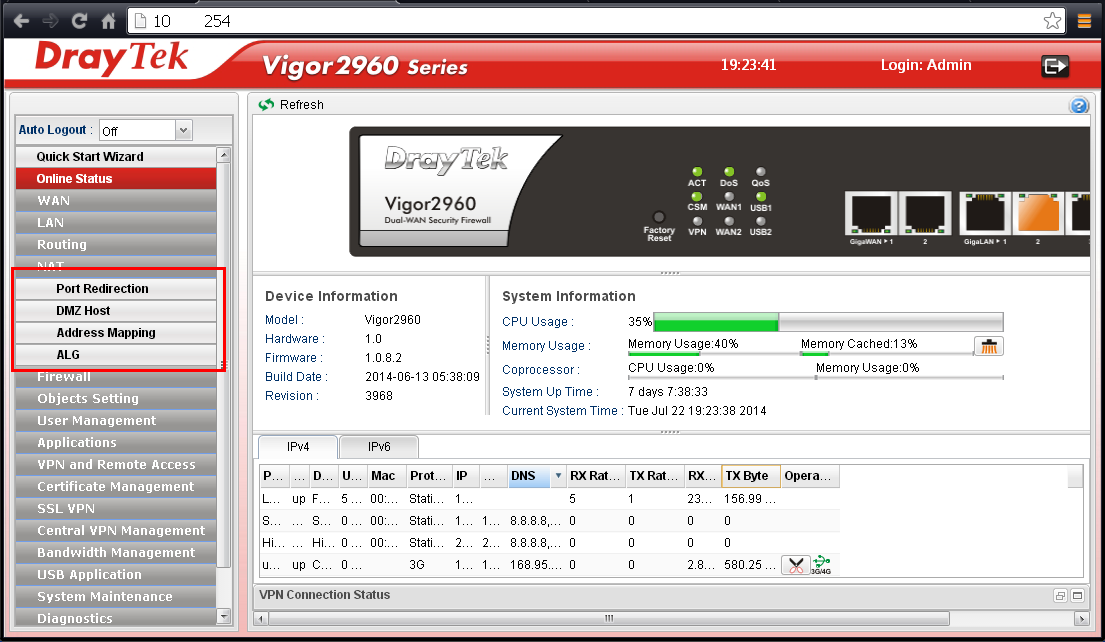Open Certificate Management menu
This screenshot has height=642, width=1105.
pos(116,487)
